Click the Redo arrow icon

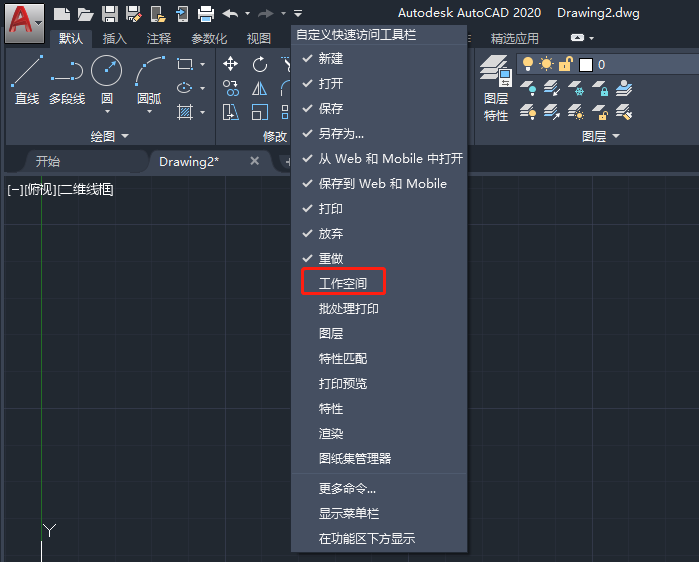click(x=266, y=14)
